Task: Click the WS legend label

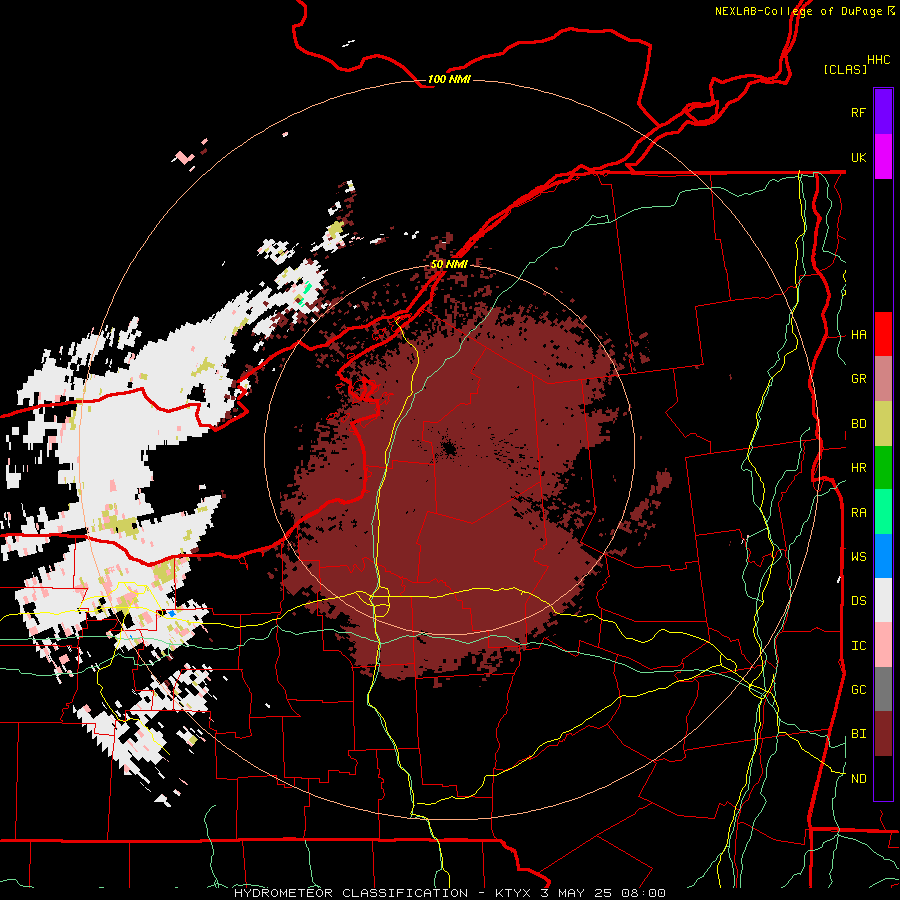Action: point(858,557)
